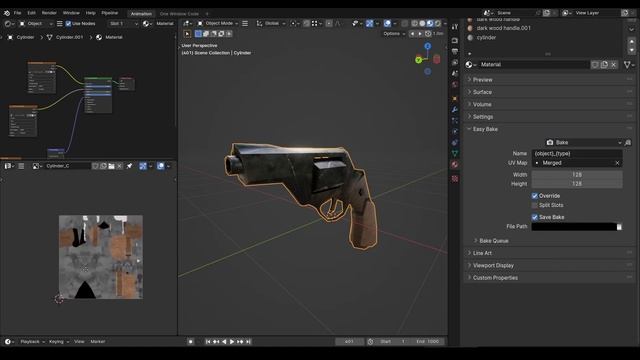The height and width of the screenshot is (360, 640).
Task: Open the Output properties tab icon
Action: pyautogui.click(x=455, y=52)
